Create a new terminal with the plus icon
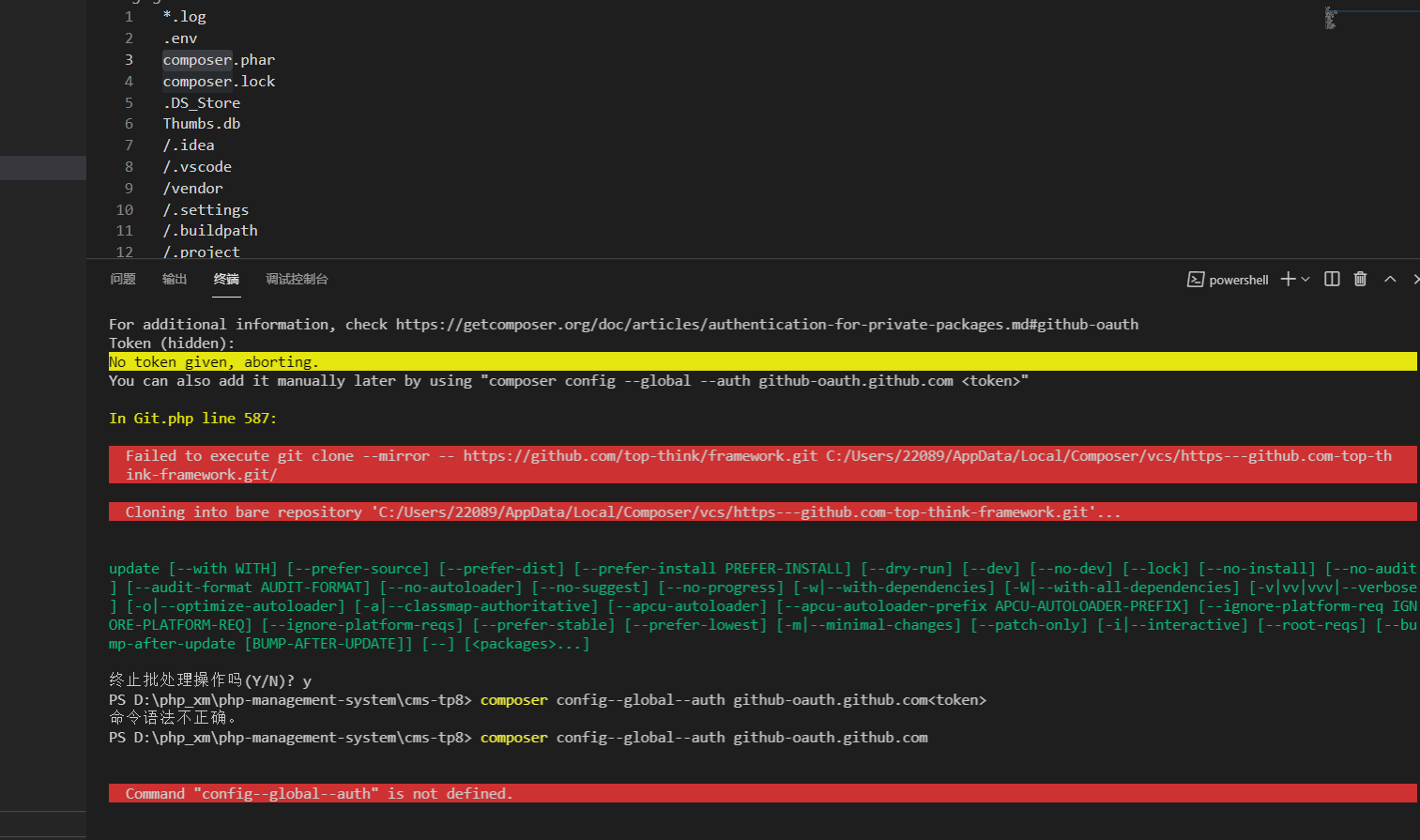 [1288, 279]
